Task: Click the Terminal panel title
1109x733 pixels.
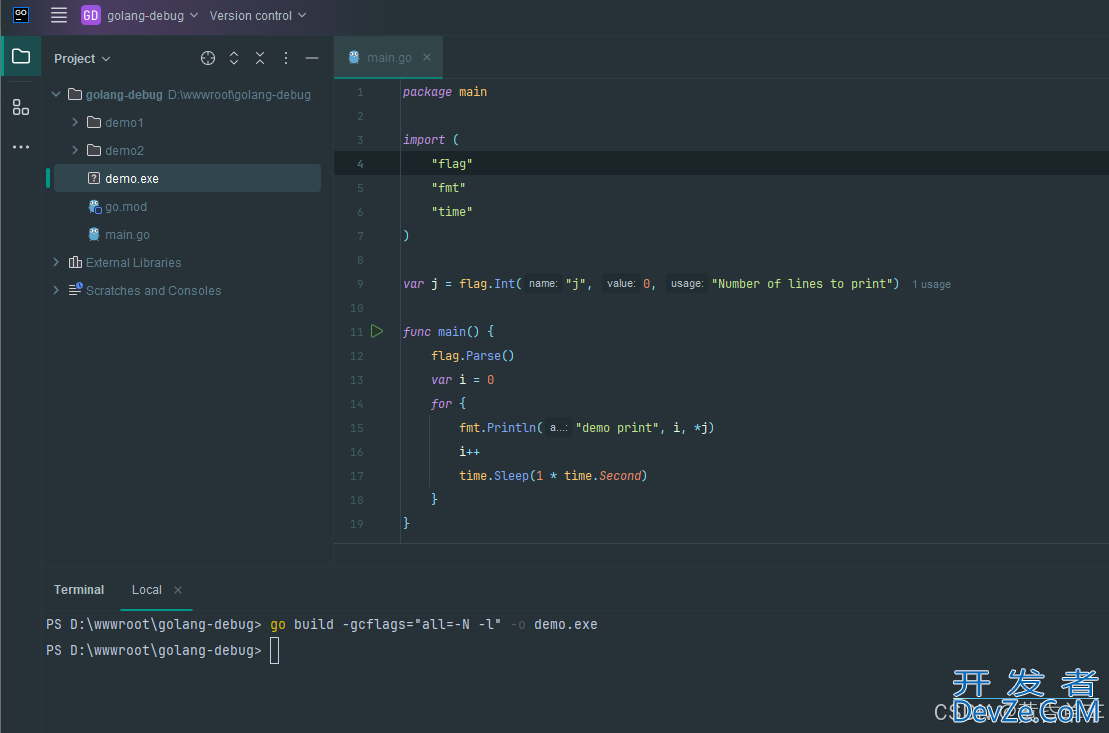Action: 79,589
